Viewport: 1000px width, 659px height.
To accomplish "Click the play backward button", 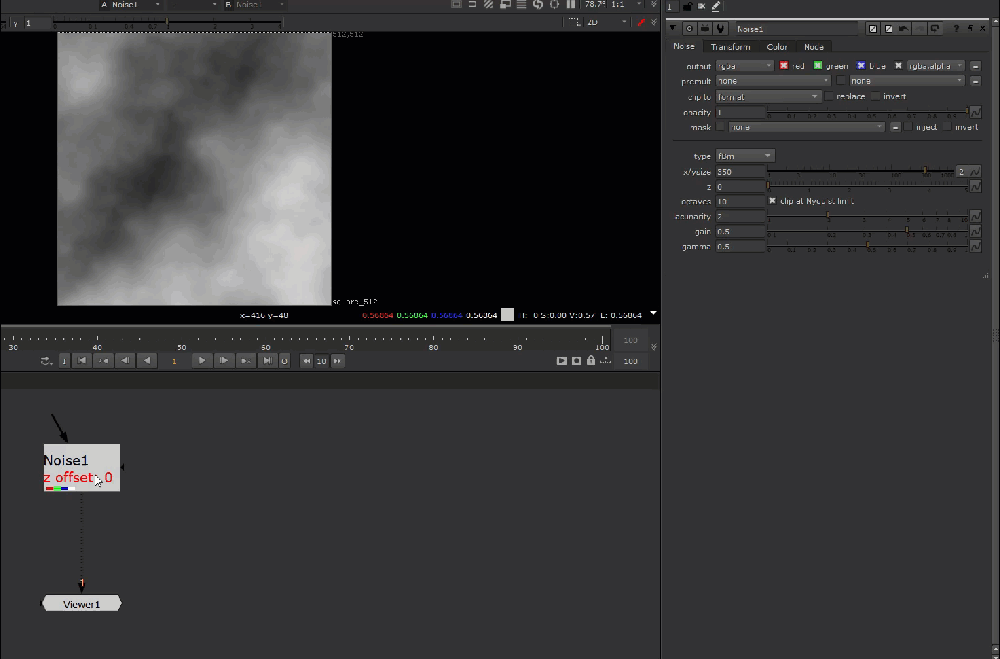I will (x=147, y=360).
